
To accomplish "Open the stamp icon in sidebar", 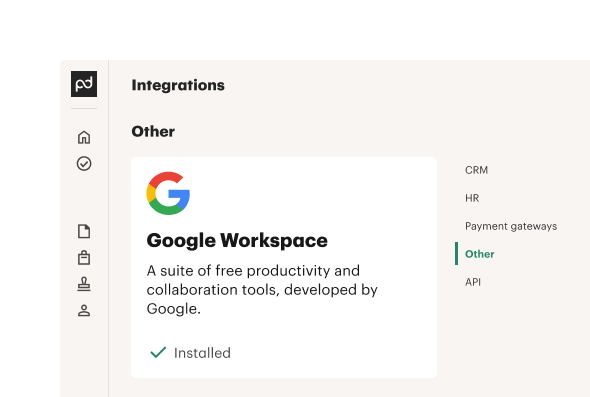I will point(84,284).
